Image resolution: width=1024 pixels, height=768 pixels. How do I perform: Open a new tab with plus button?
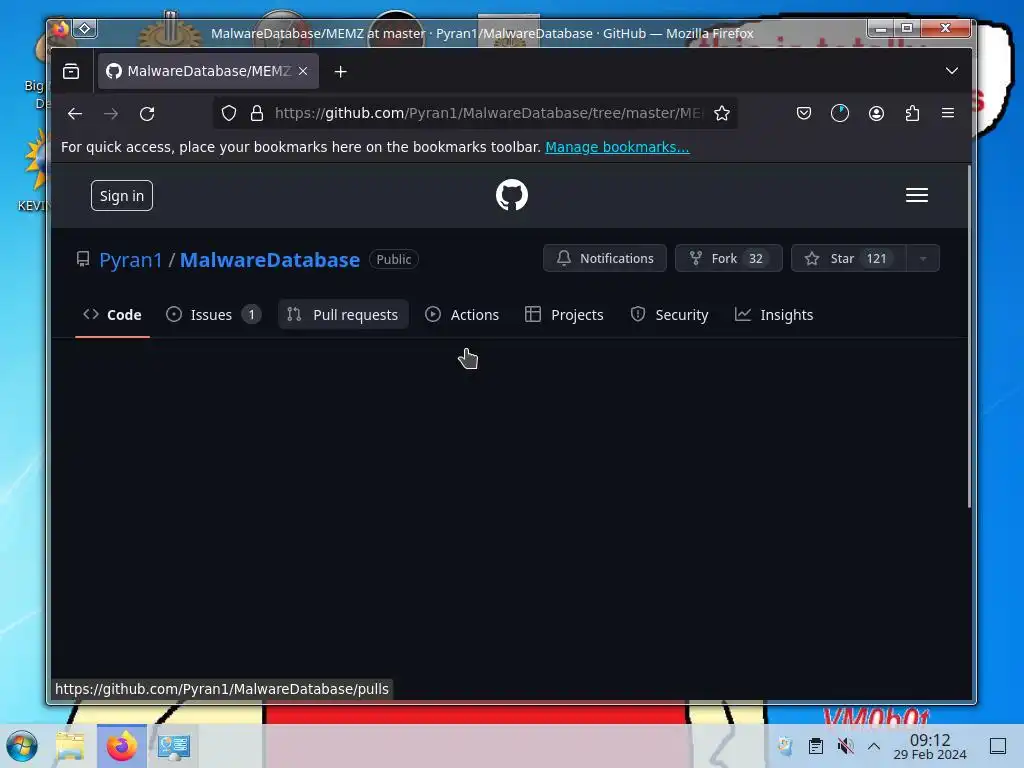tap(340, 72)
